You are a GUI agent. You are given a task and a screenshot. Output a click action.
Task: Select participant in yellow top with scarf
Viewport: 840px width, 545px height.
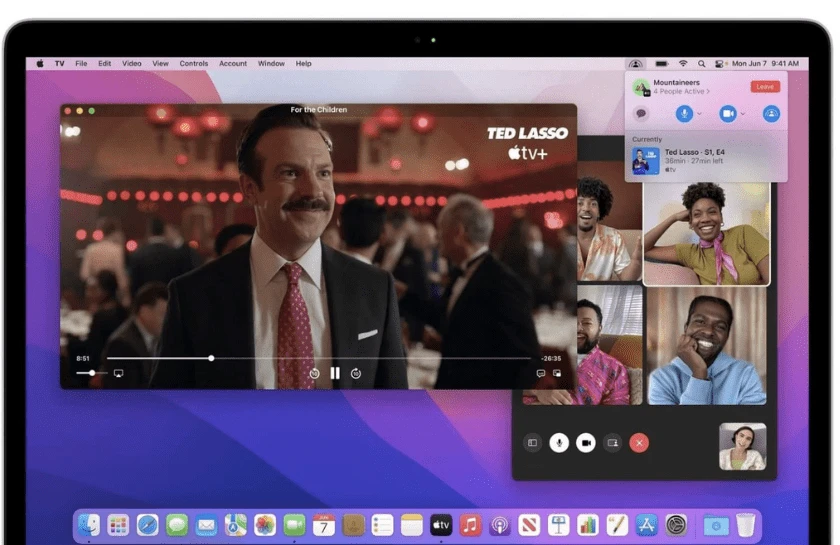pyautogui.click(x=706, y=233)
